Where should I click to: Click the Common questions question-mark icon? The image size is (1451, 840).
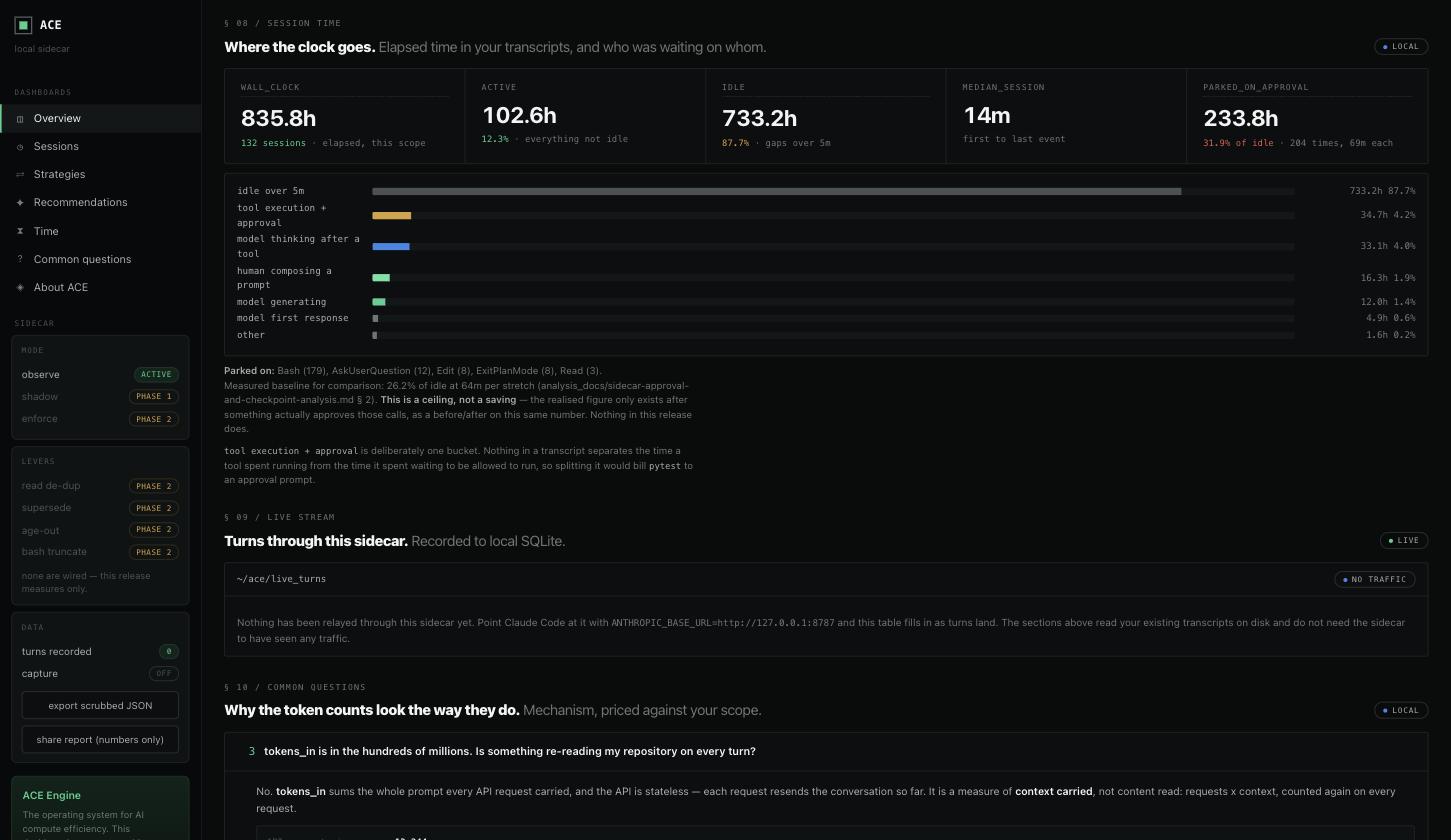(20, 259)
